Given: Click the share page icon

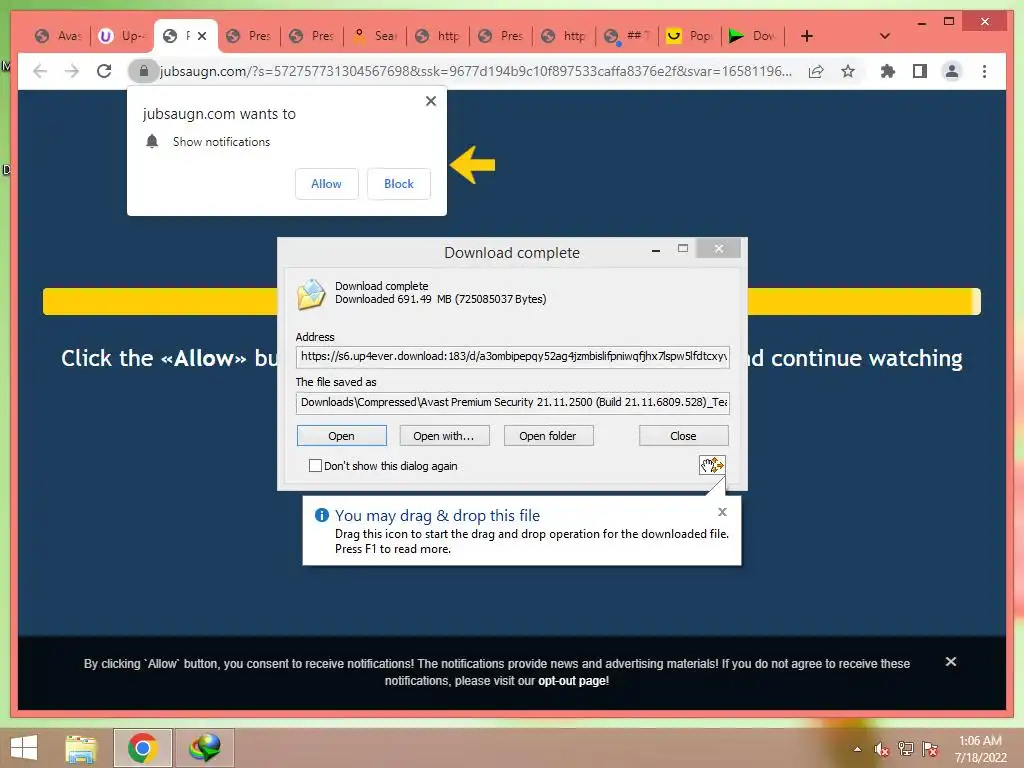Looking at the screenshot, I should point(816,71).
